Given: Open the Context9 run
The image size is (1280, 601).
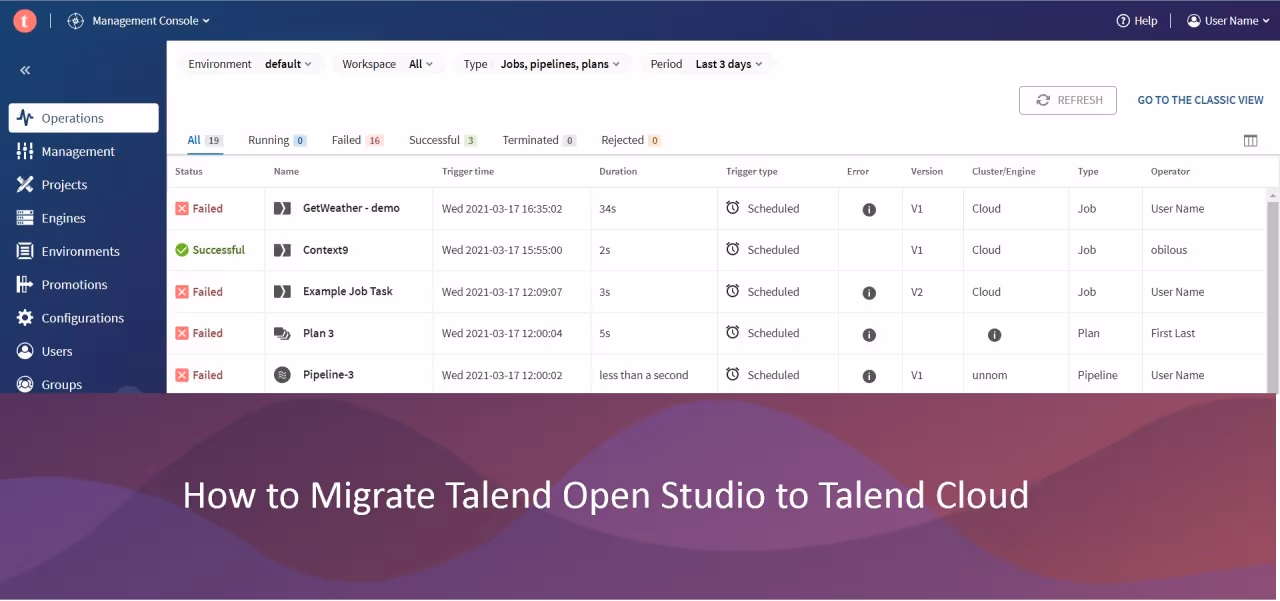Looking at the screenshot, I should [x=325, y=250].
